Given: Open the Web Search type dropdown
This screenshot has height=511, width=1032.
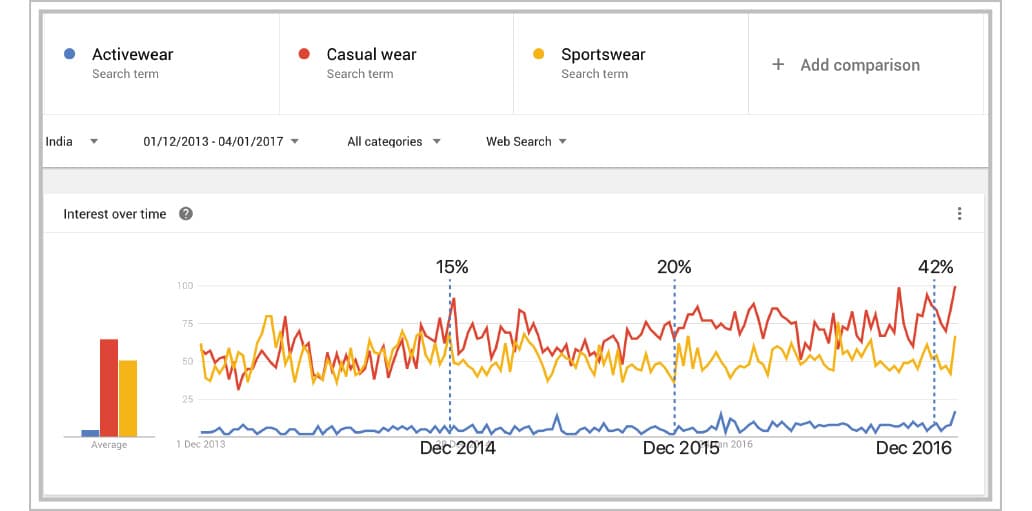Looking at the screenshot, I should pos(526,142).
